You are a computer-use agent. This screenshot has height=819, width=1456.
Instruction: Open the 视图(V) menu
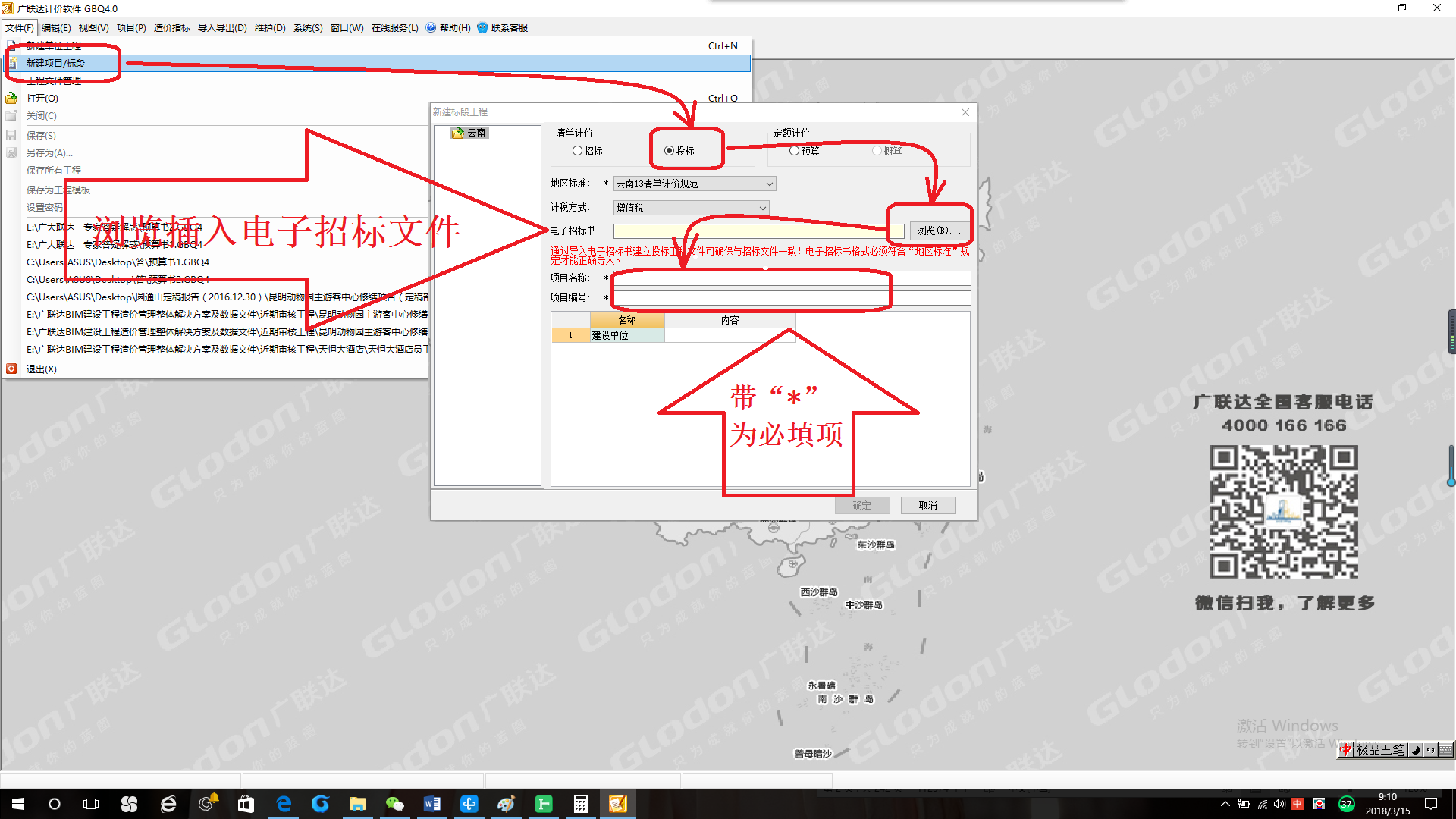pyautogui.click(x=93, y=28)
